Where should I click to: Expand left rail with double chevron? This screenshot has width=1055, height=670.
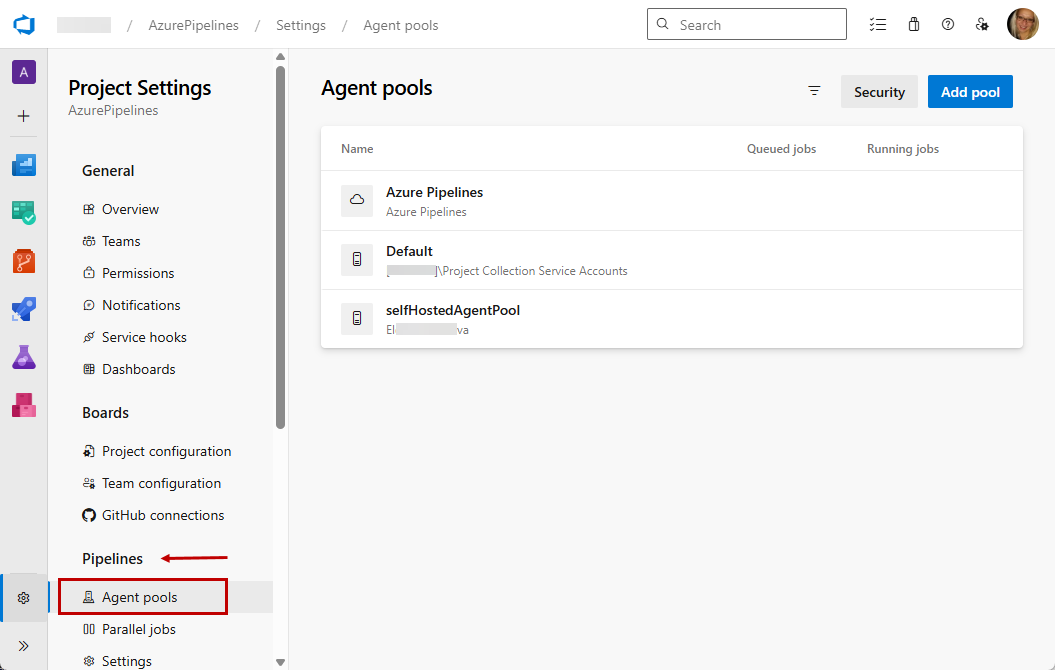(x=24, y=646)
